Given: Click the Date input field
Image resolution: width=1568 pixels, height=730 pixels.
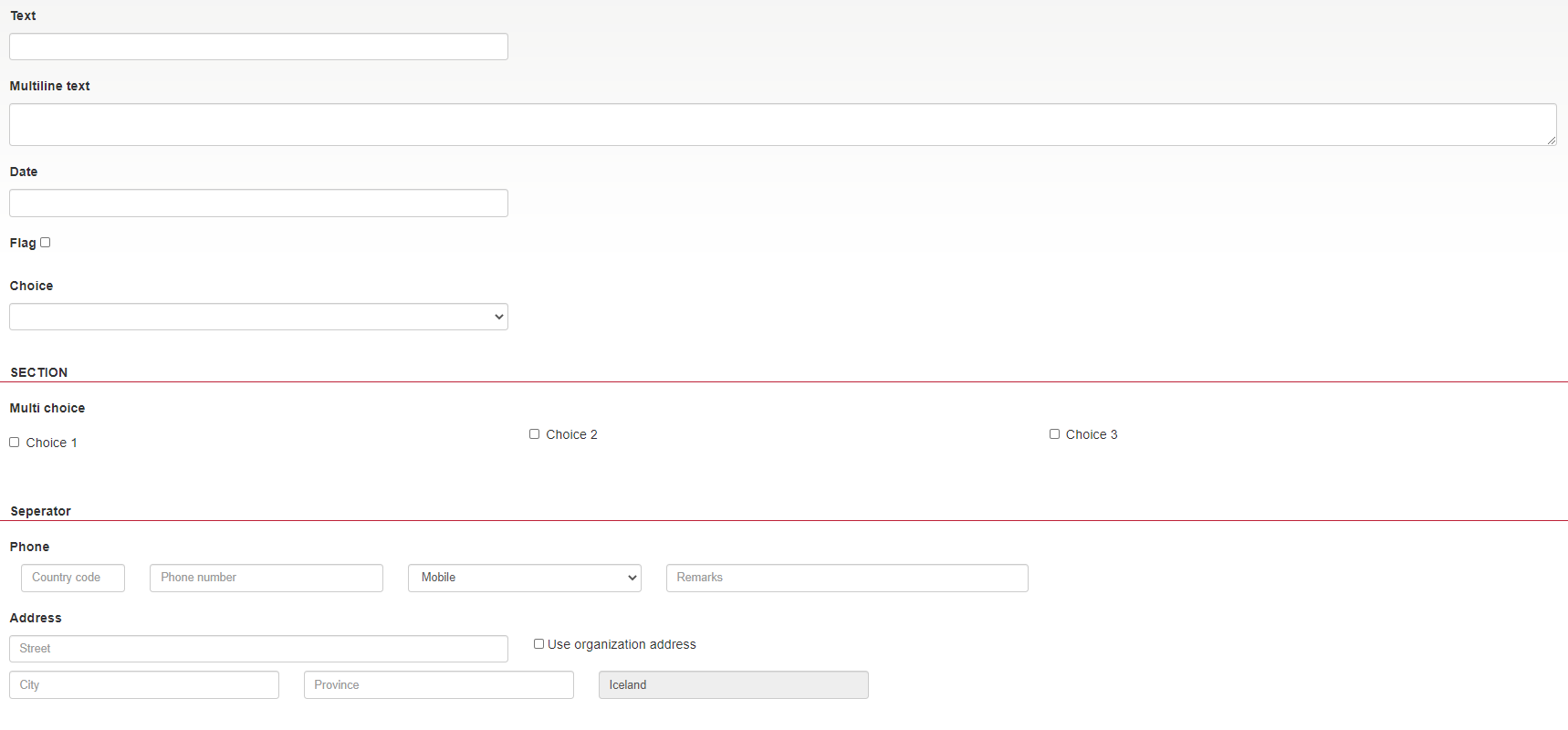Looking at the screenshot, I should click(258, 203).
